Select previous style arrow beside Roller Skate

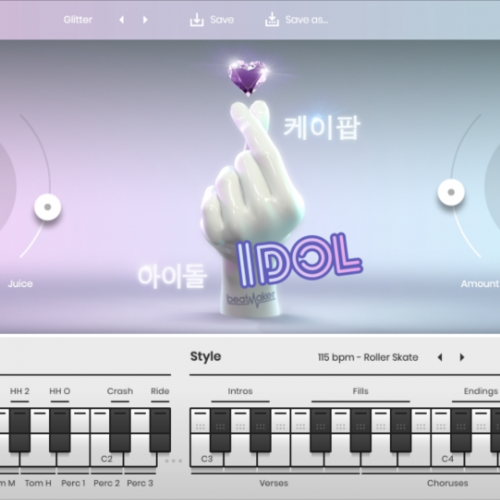click(440, 357)
